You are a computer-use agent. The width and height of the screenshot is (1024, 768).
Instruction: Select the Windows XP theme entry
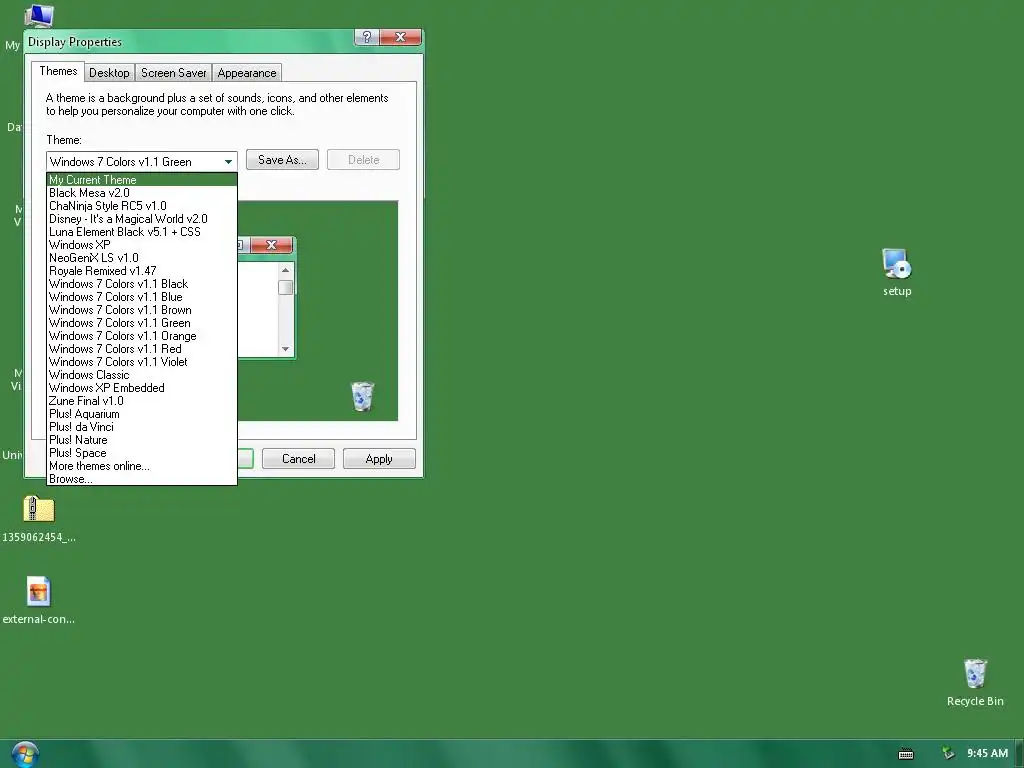click(142, 245)
